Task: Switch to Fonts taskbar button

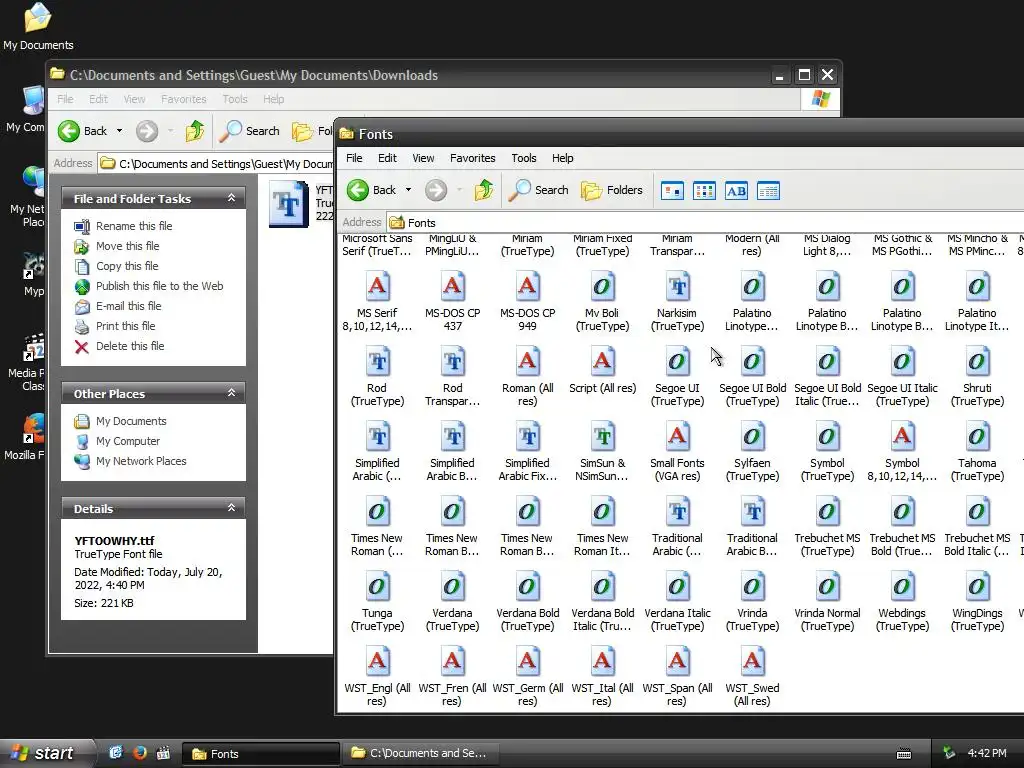Action: point(260,754)
